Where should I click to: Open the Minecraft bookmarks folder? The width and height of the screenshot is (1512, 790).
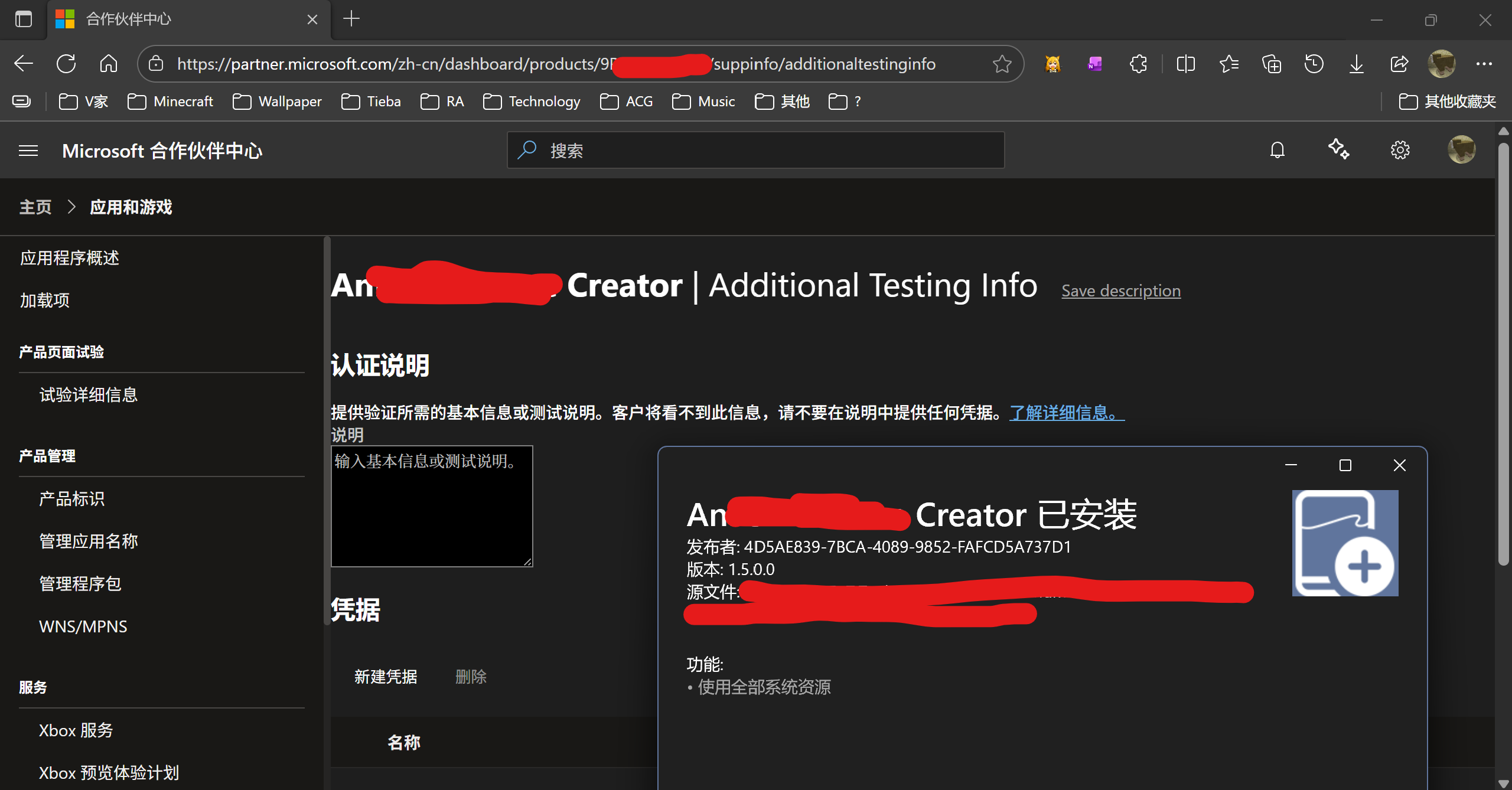(170, 102)
